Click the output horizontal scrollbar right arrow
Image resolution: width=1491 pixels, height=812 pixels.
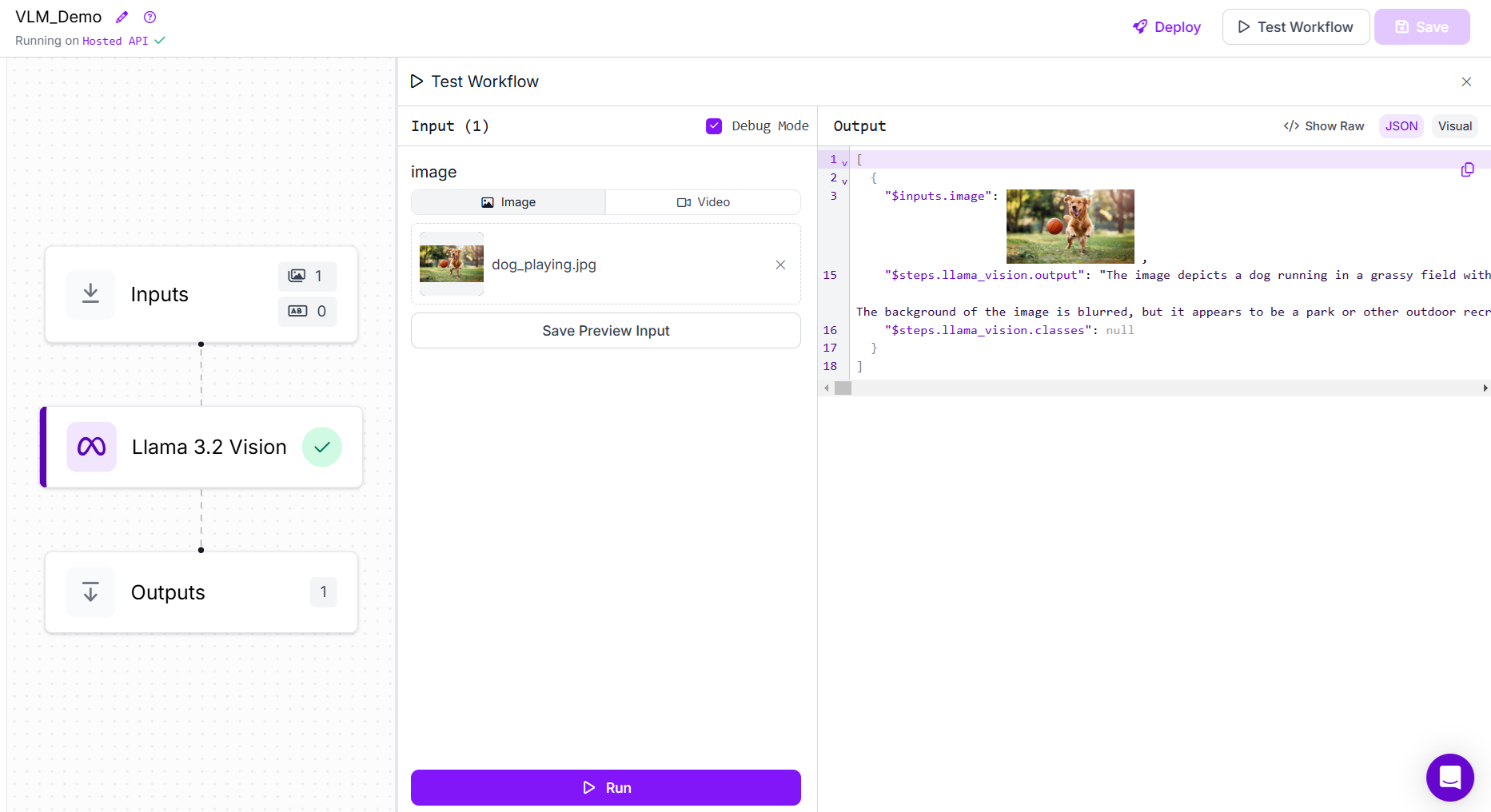pyautogui.click(x=1485, y=388)
